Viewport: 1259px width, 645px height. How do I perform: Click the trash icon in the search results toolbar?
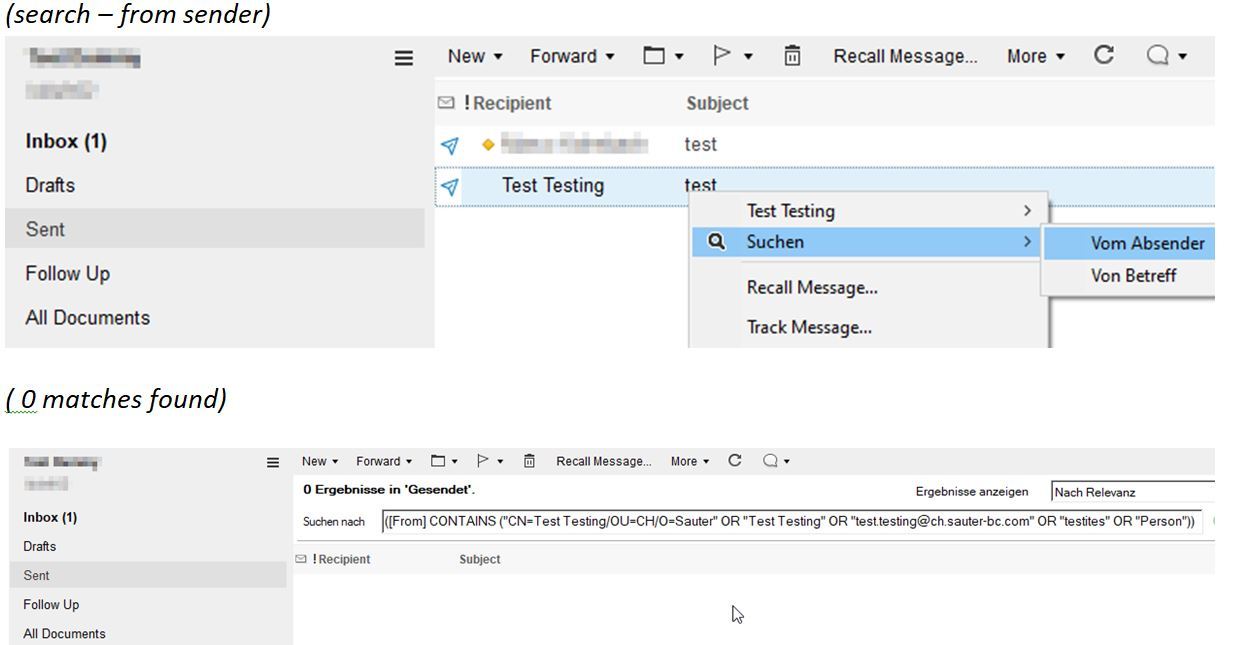pos(530,461)
